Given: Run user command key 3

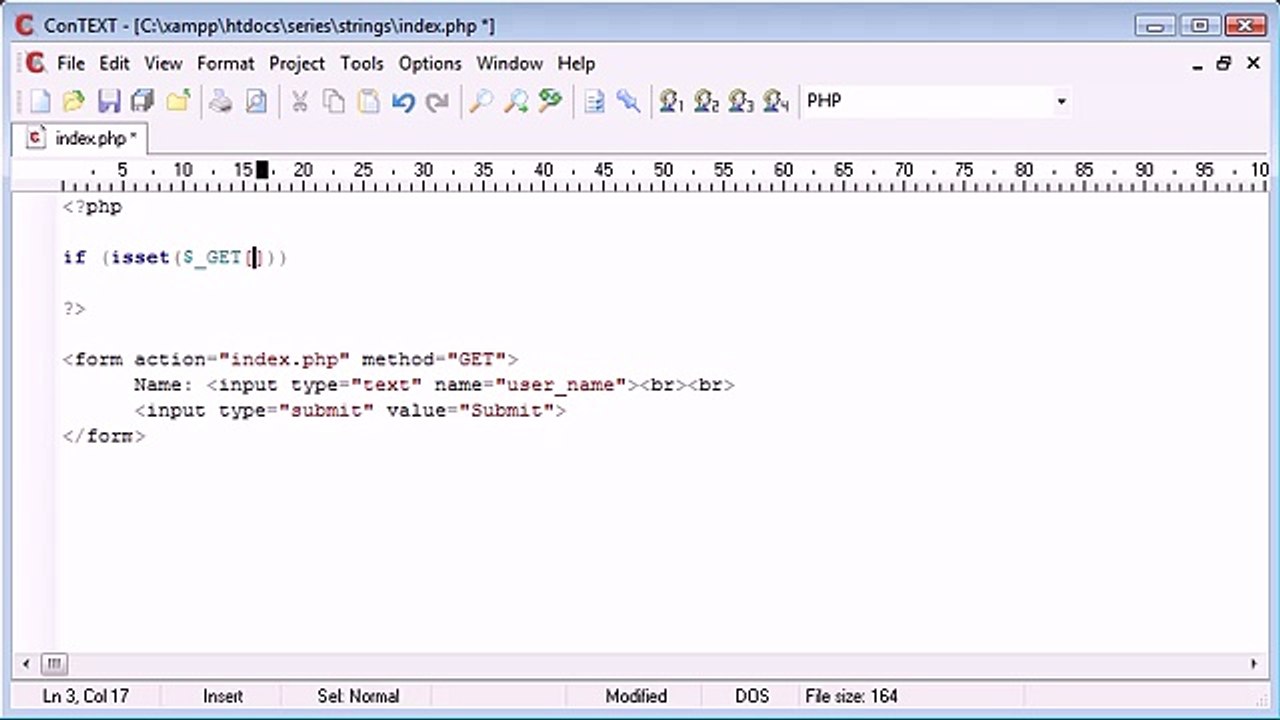Looking at the screenshot, I should (741, 101).
